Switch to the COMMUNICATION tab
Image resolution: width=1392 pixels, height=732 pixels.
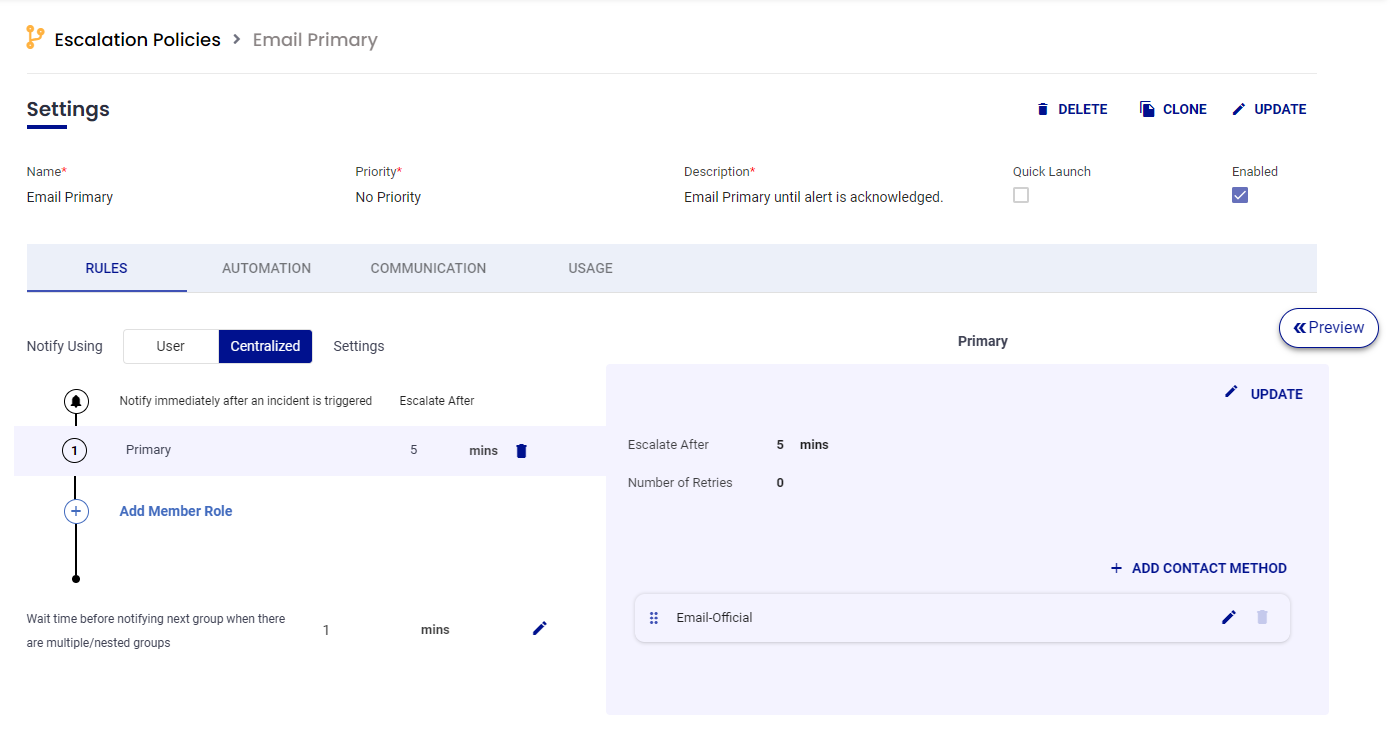[x=428, y=268]
